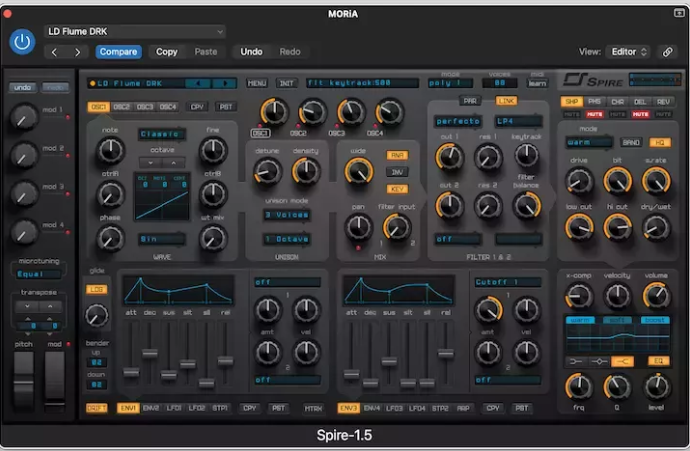The image size is (690, 451).
Task: Click the detune knob in Unison section
Action: point(267,172)
